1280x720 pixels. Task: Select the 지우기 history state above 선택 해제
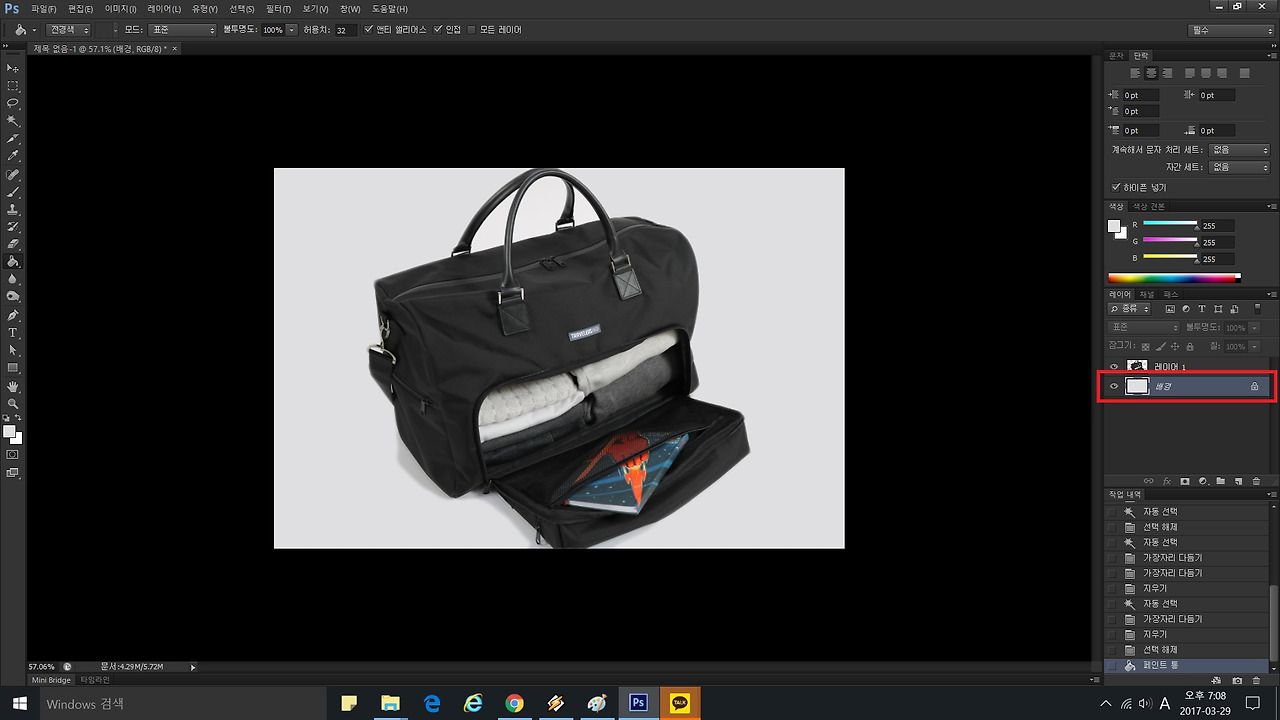coord(1188,634)
